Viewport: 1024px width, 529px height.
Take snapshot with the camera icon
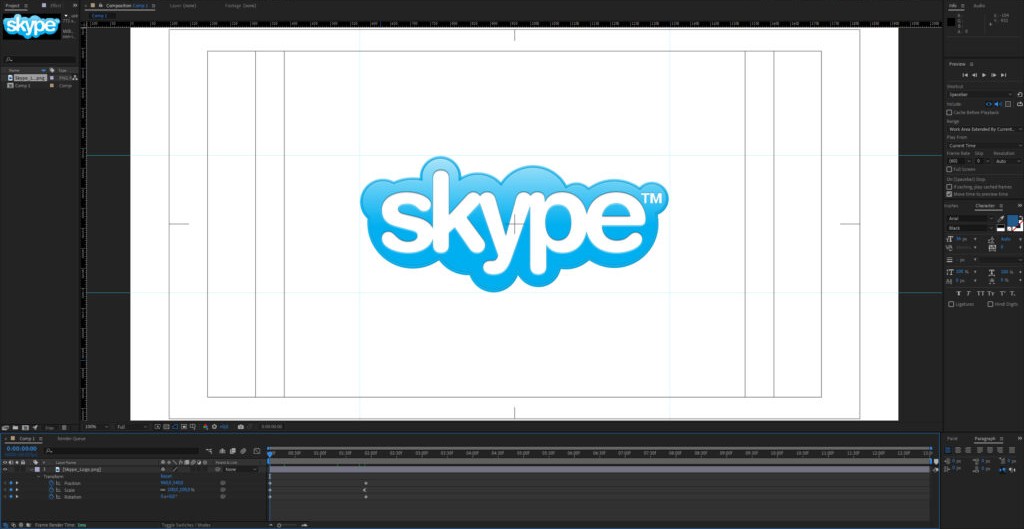(x=240, y=426)
